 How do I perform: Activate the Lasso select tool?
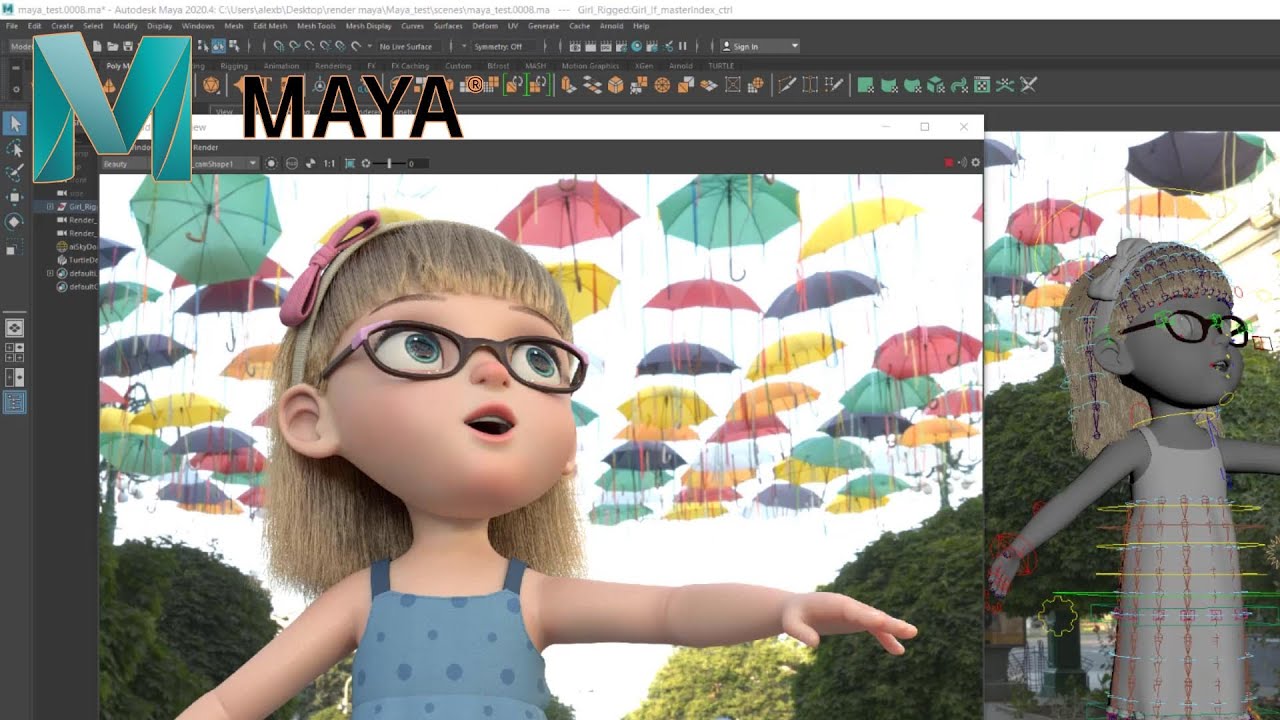pos(15,148)
